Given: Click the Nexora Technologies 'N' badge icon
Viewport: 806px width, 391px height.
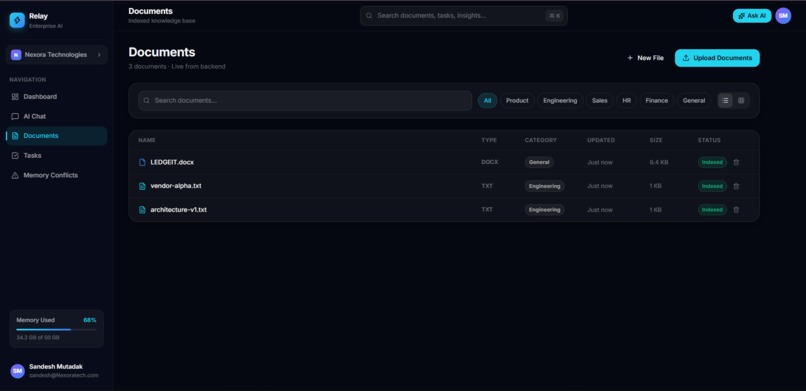Looking at the screenshot, I should tap(16, 55).
